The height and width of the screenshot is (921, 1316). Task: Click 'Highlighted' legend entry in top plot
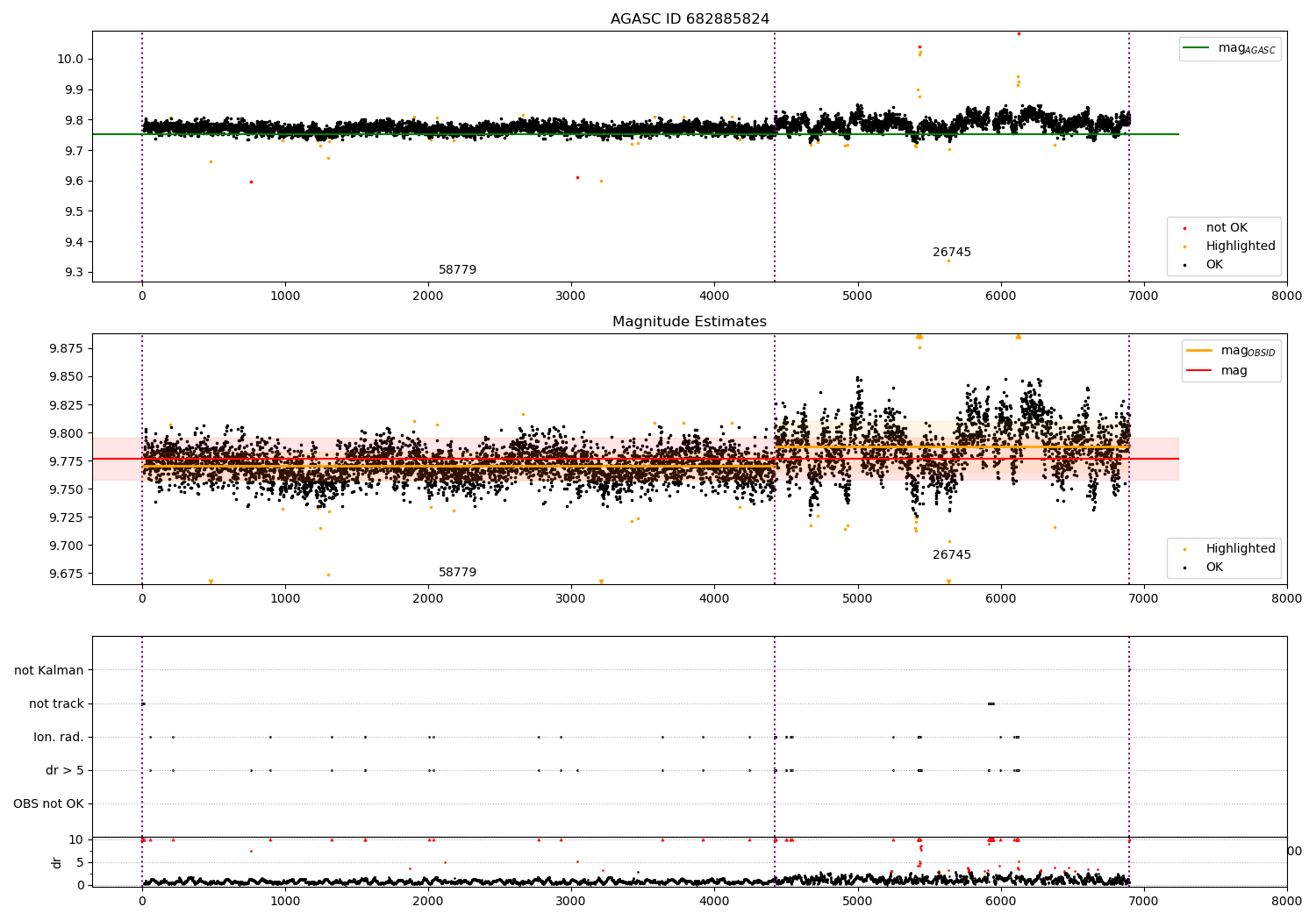pyautogui.click(x=1241, y=246)
